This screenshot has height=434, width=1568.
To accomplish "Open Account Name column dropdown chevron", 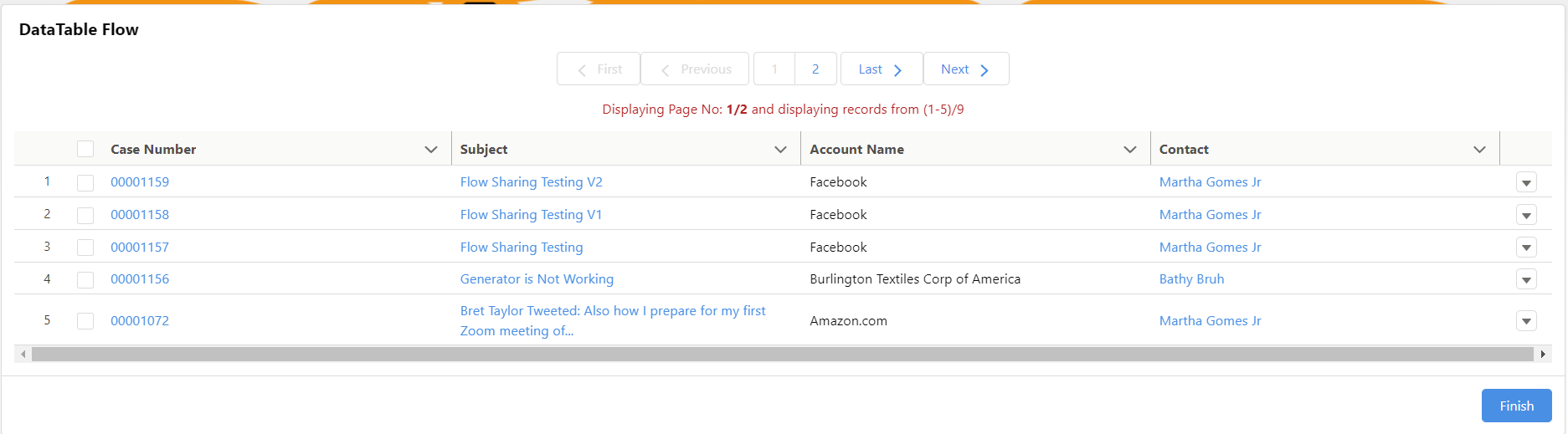I will click(x=1130, y=150).
